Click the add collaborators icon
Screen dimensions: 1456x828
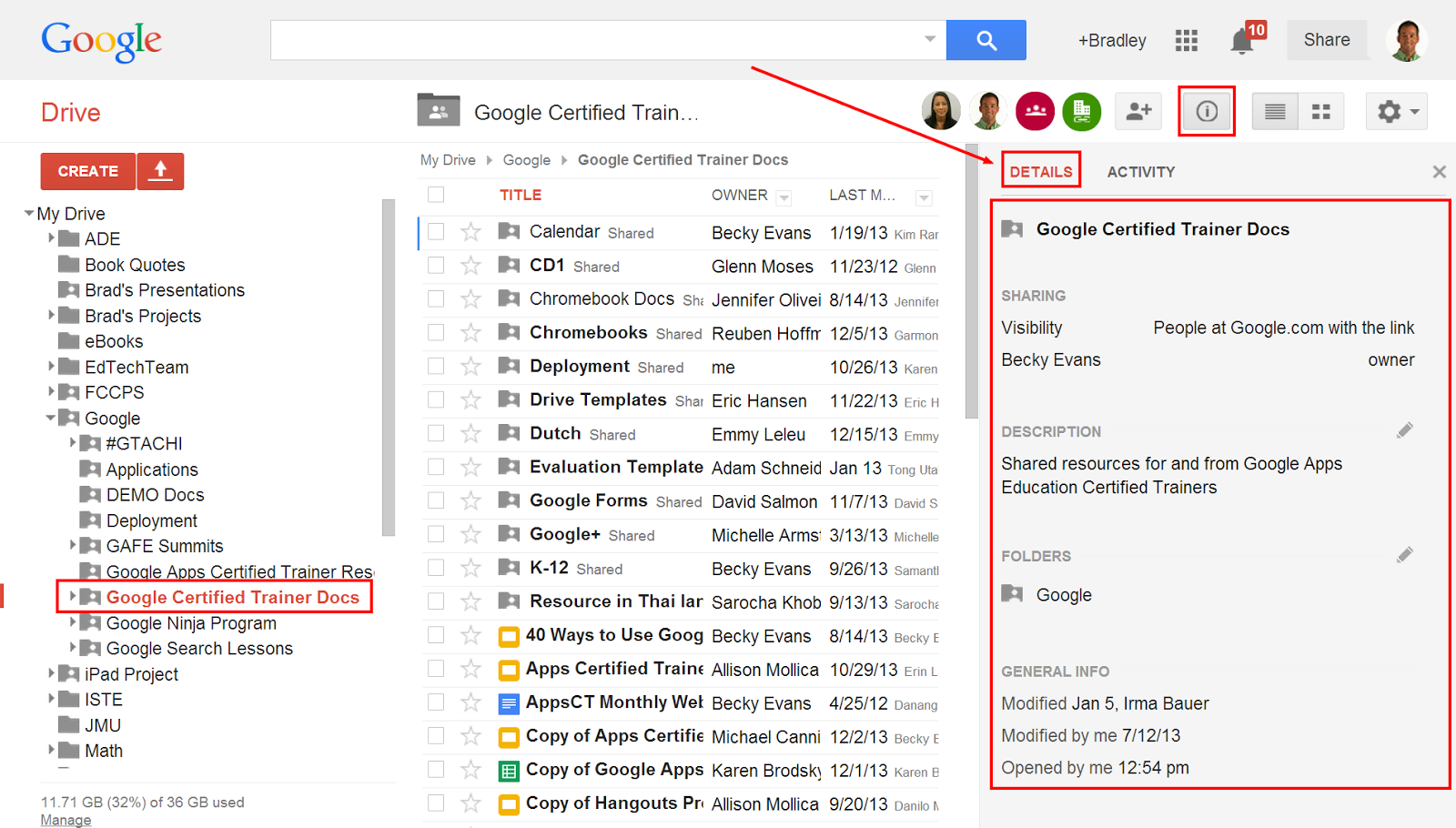(1138, 110)
